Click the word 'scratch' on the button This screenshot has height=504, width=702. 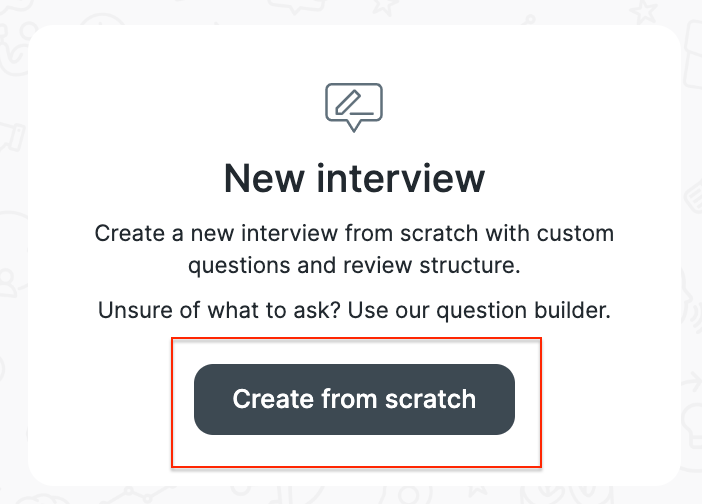pos(430,400)
